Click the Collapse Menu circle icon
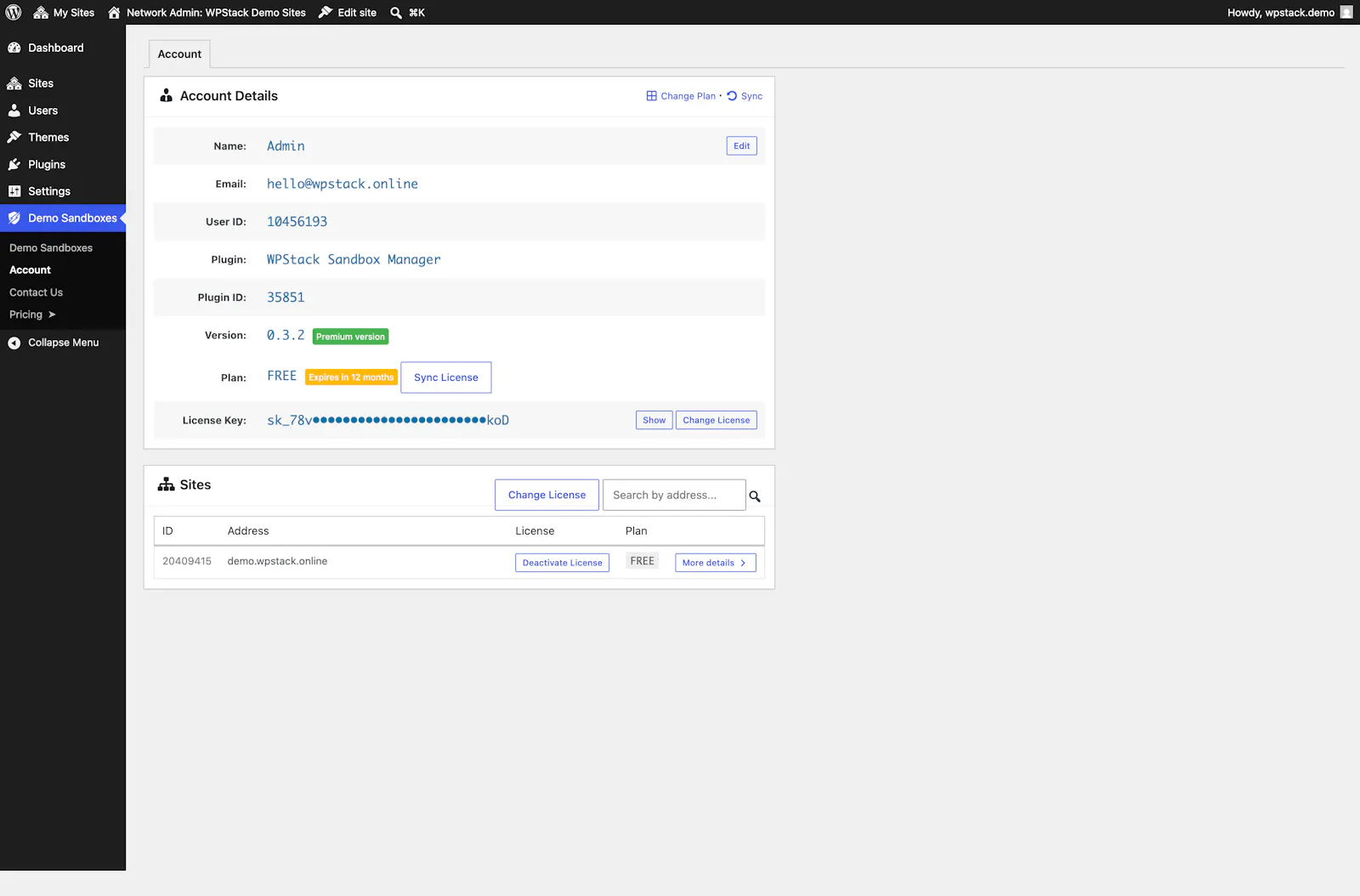This screenshot has width=1360, height=896. pos(14,343)
